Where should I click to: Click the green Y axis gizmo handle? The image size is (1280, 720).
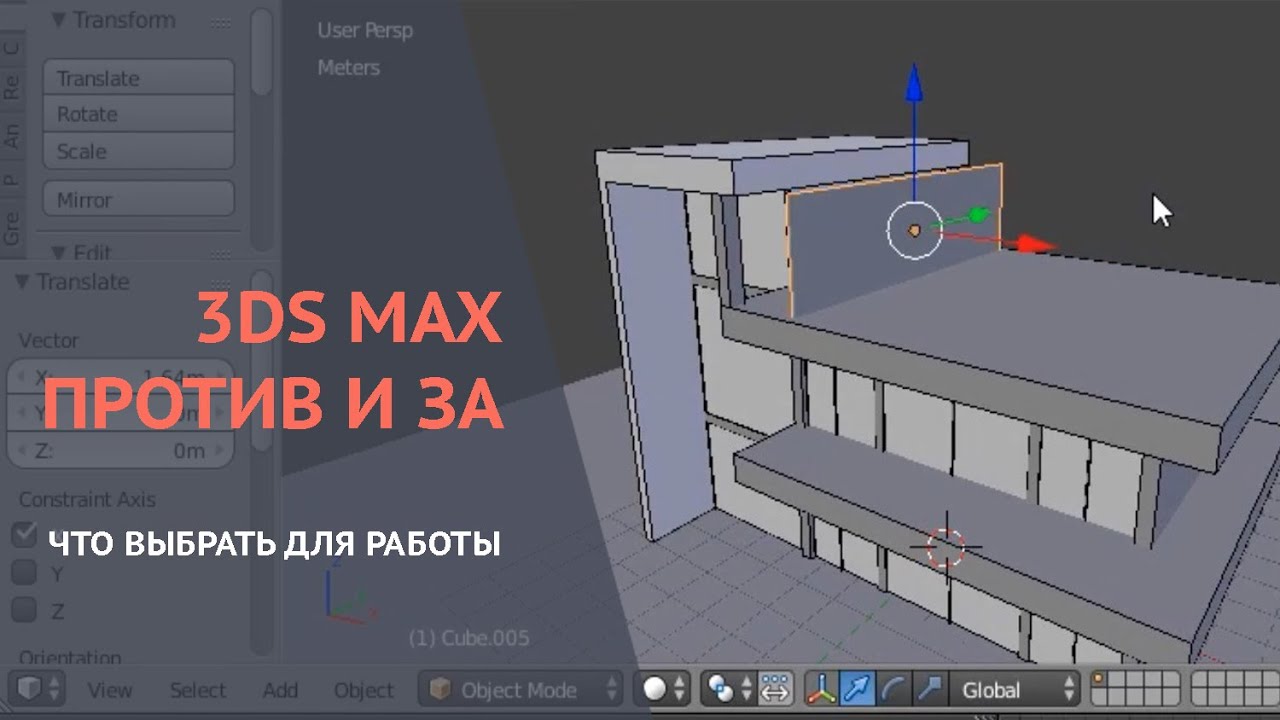tap(979, 213)
